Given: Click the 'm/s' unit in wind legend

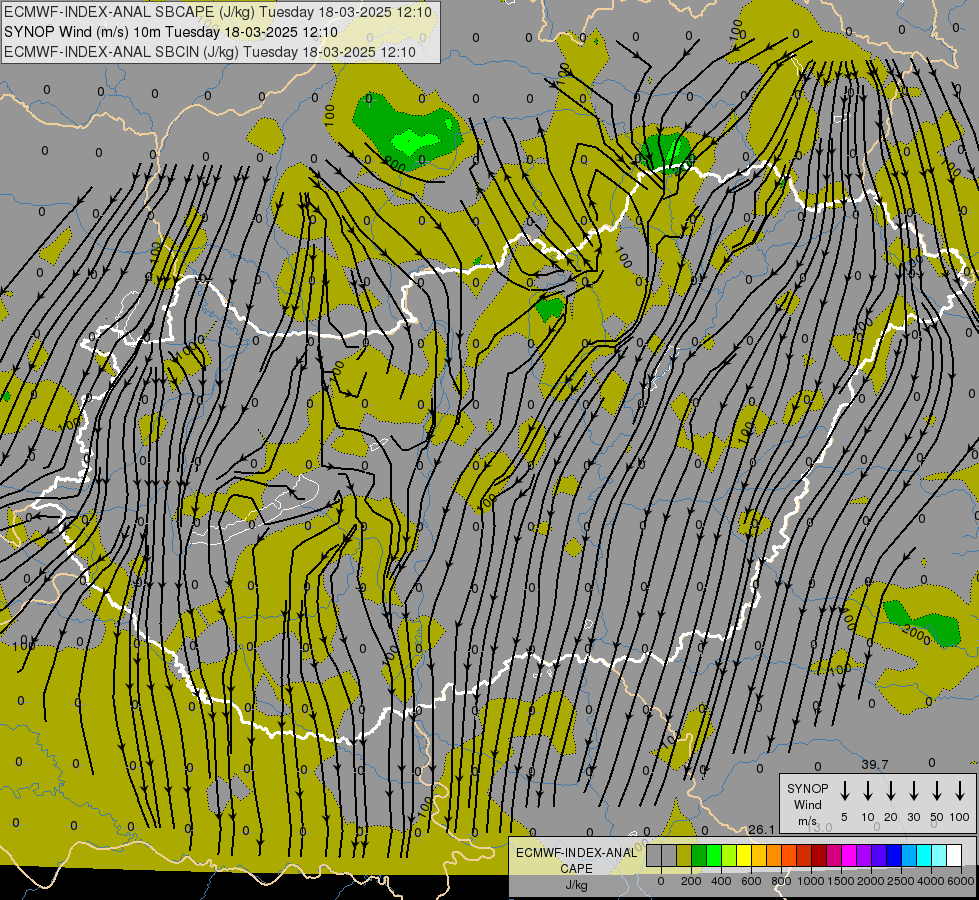Looking at the screenshot, I should (807, 821).
